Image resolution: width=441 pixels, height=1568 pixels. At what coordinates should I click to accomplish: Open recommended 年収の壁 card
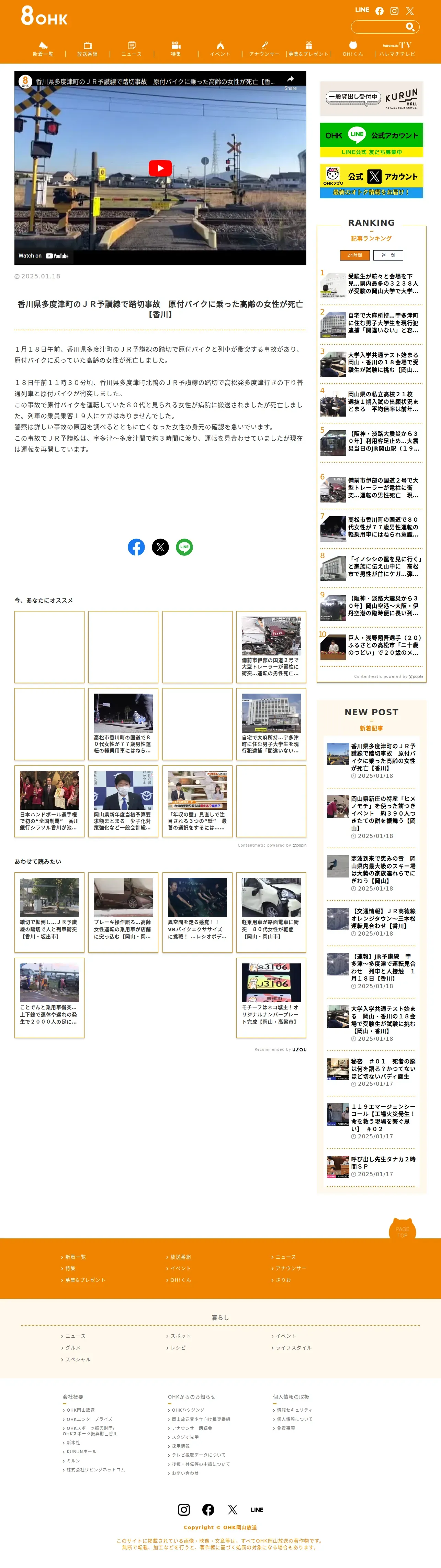(x=197, y=802)
